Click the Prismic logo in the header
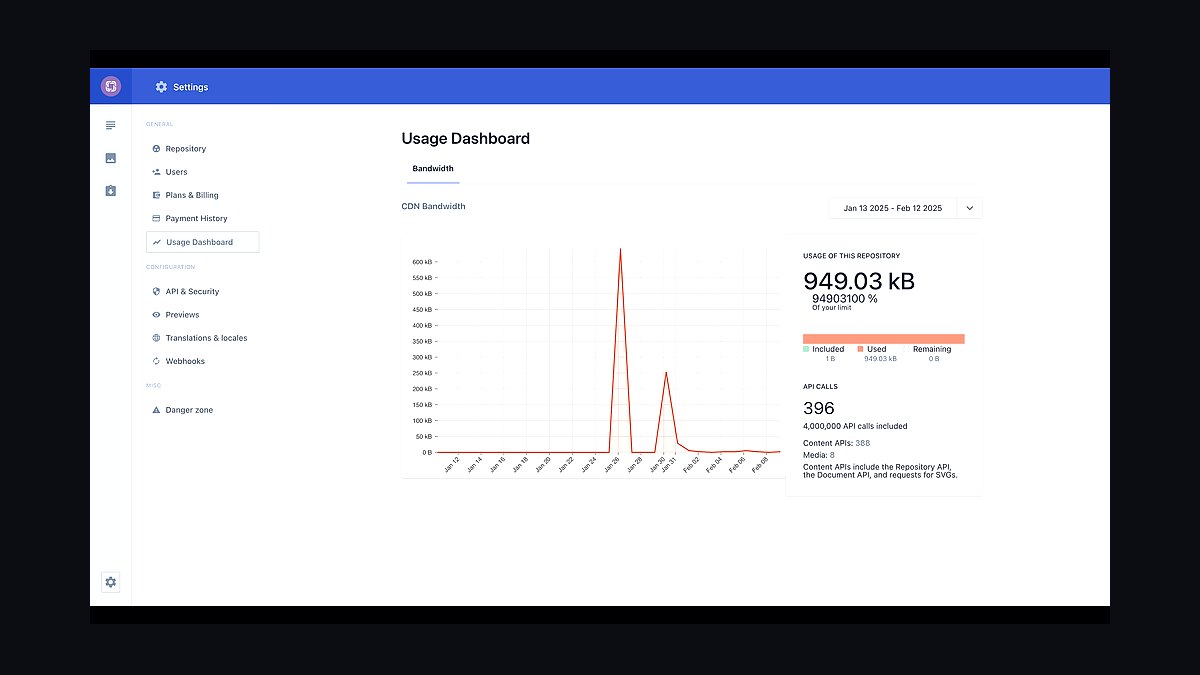This screenshot has height=675, width=1200. coord(110,86)
